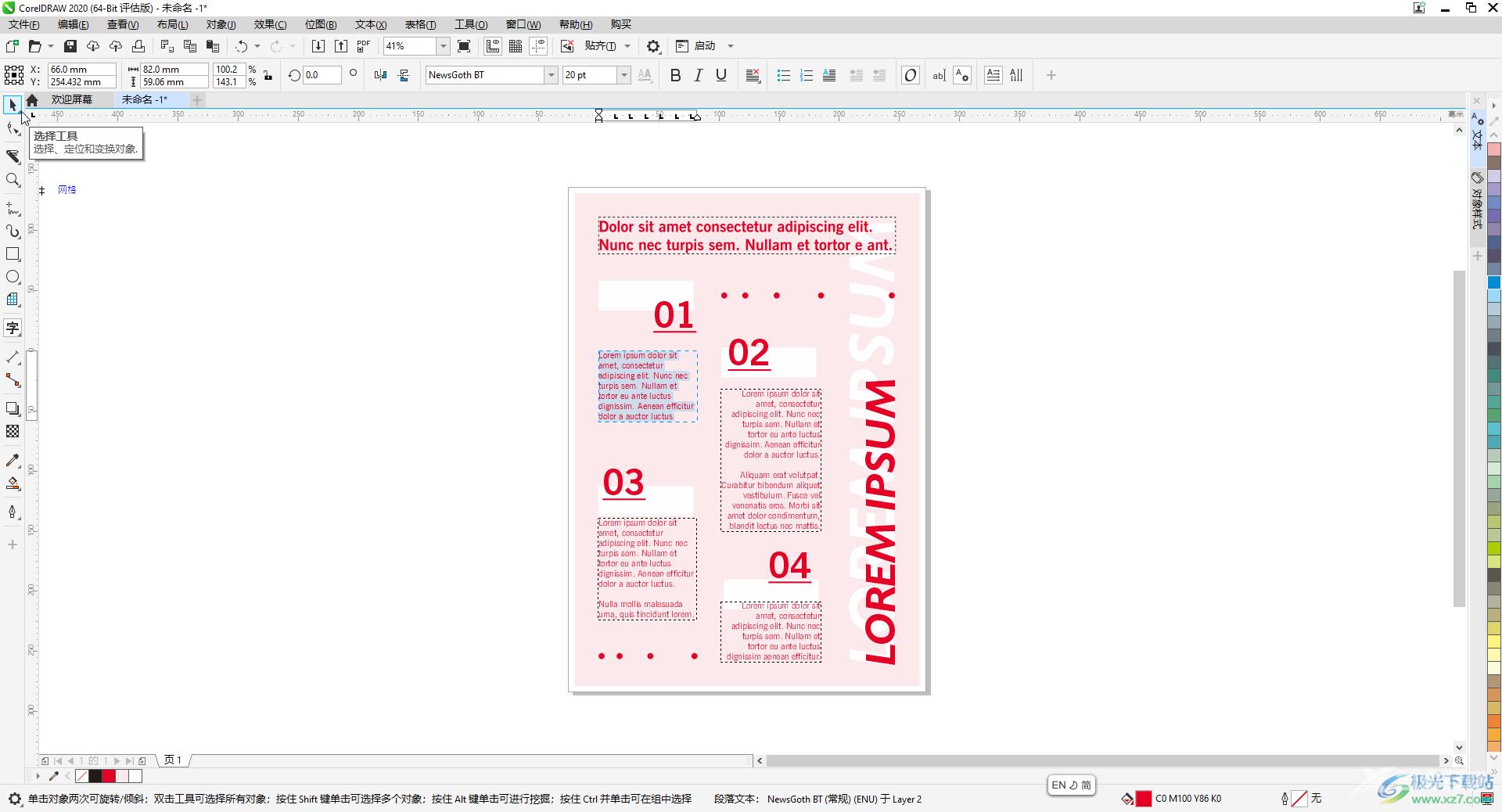The image size is (1502, 812).
Task: Open the 位图 menu
Action: (321, 24)
